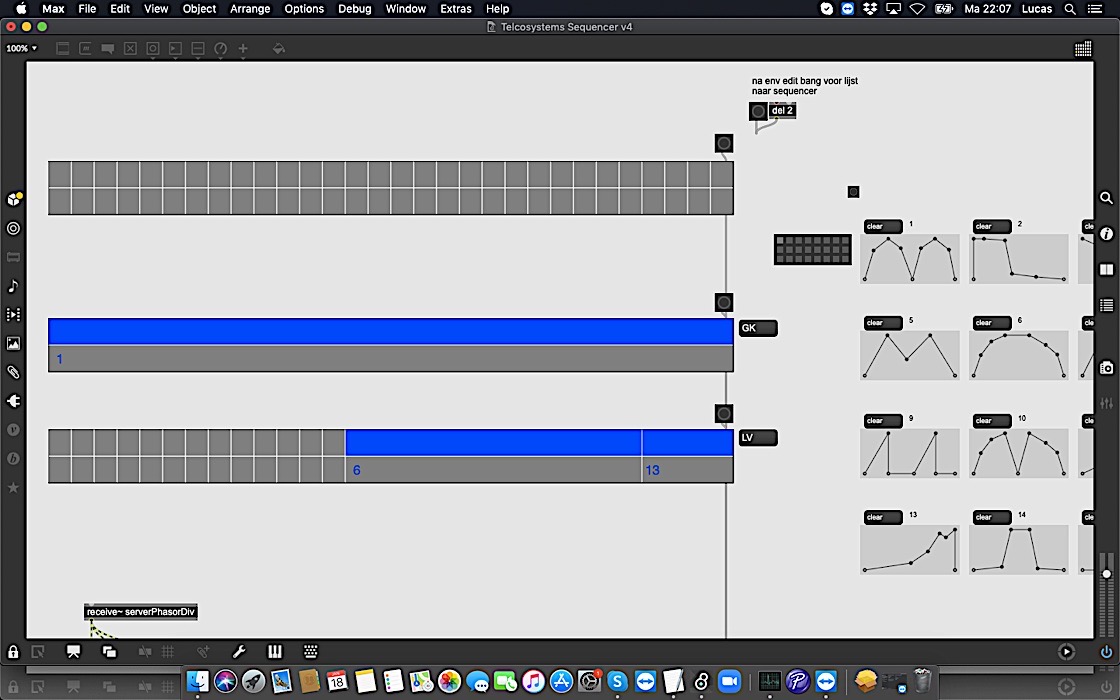Expand the add object plus dropdown
The width and height of the screenshot is (1120, 700).
click(243, 49)
